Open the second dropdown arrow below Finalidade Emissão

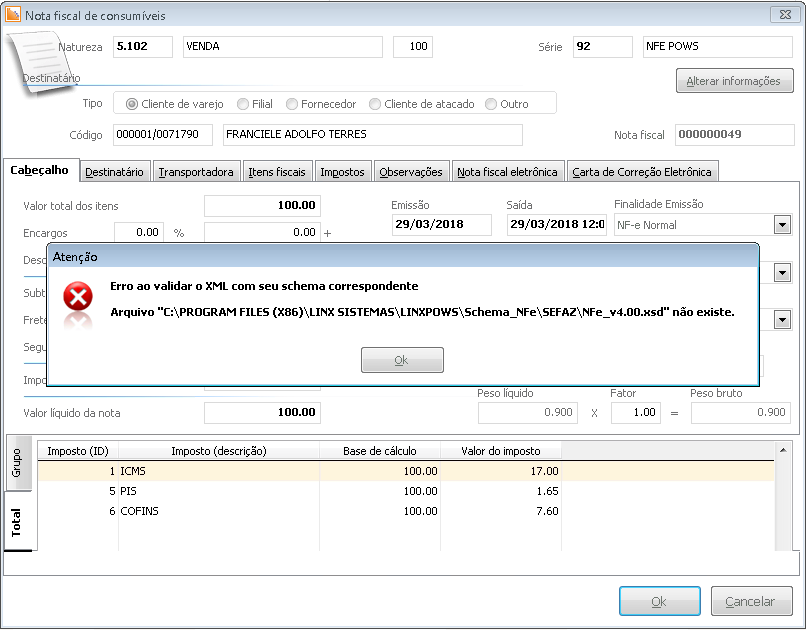click(782, 273)
